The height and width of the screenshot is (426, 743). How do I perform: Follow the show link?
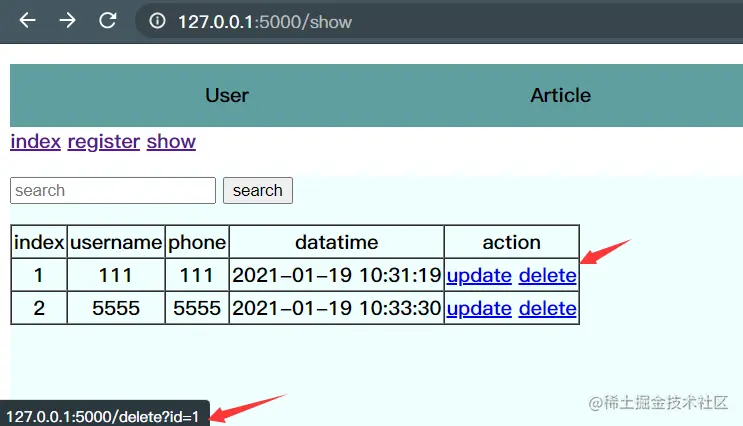pyautogui.click(x=171, y=141)
